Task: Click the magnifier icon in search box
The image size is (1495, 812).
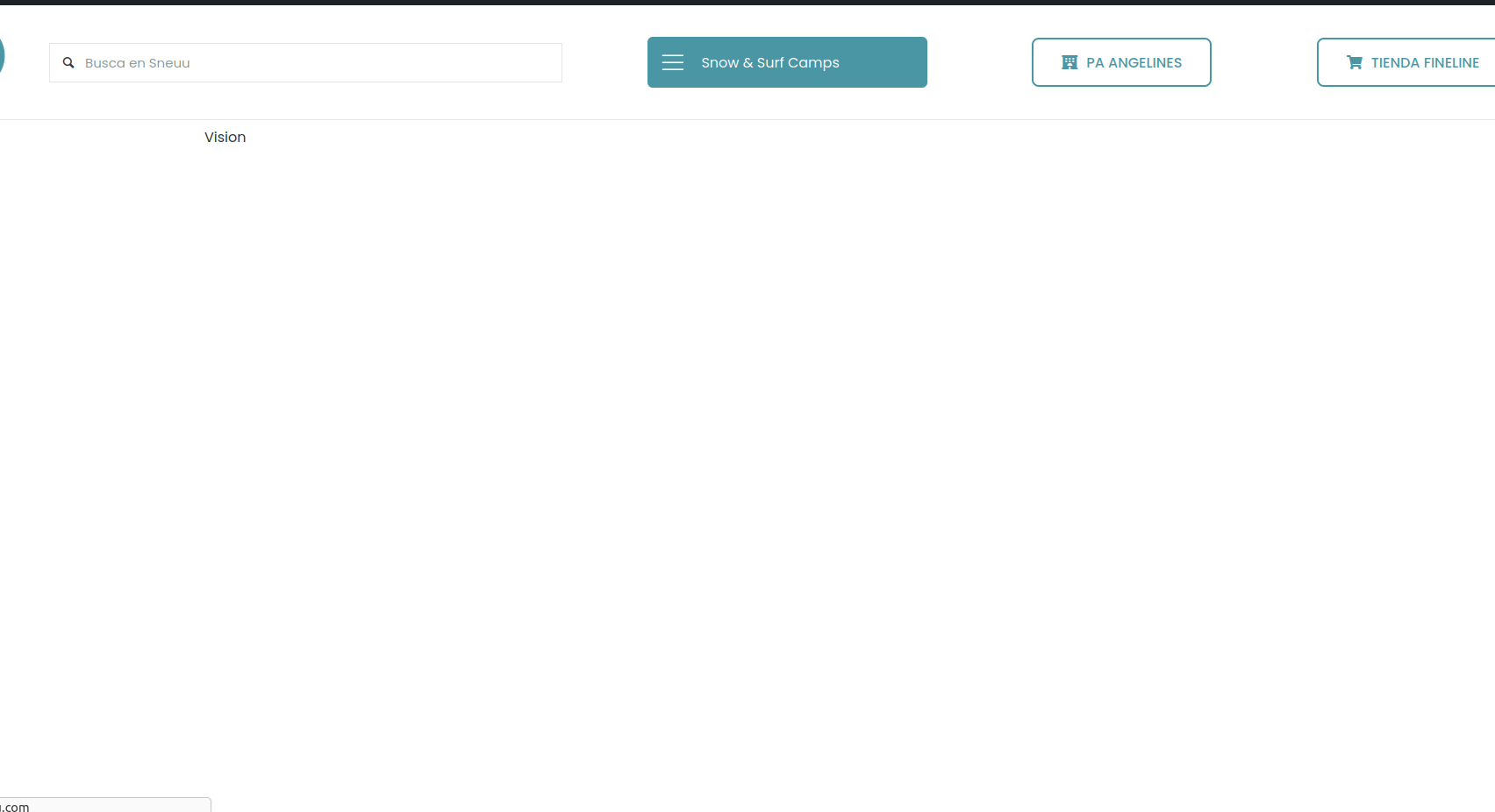Action: (68, 63)
